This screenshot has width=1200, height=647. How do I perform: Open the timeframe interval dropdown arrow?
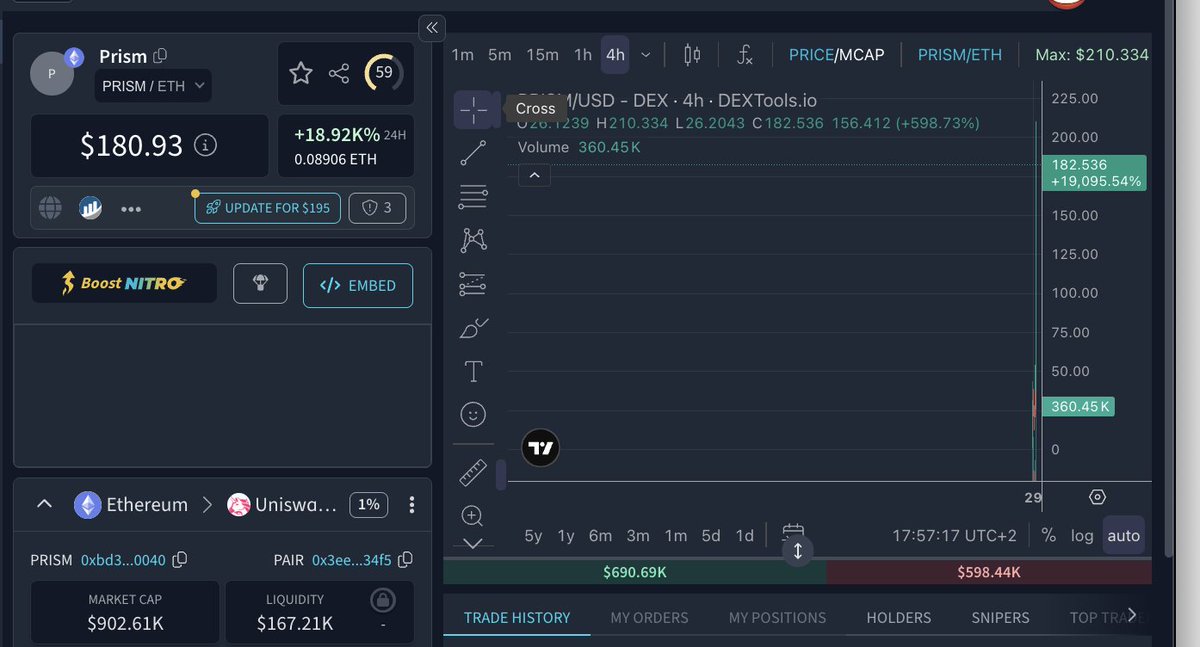646,55
